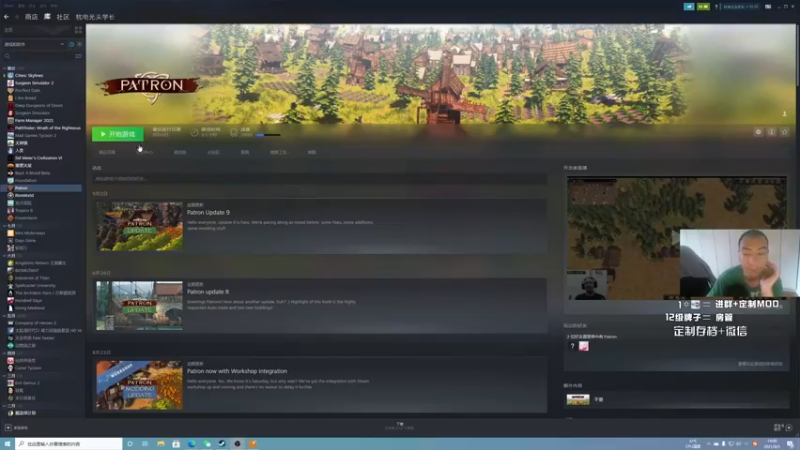Select Foundation in the library list
800x450 pixels.
(26, 181)
